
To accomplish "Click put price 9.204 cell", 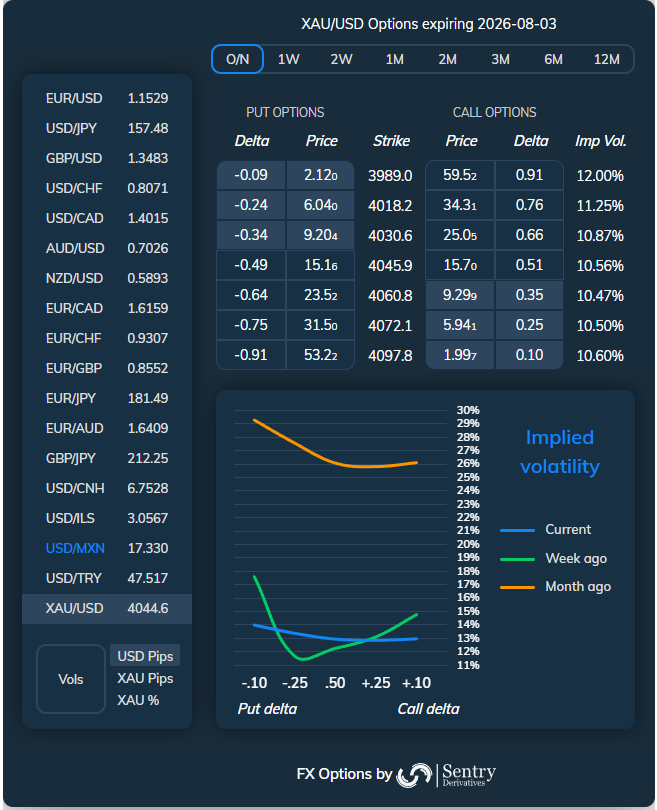I will click(320, 235).
